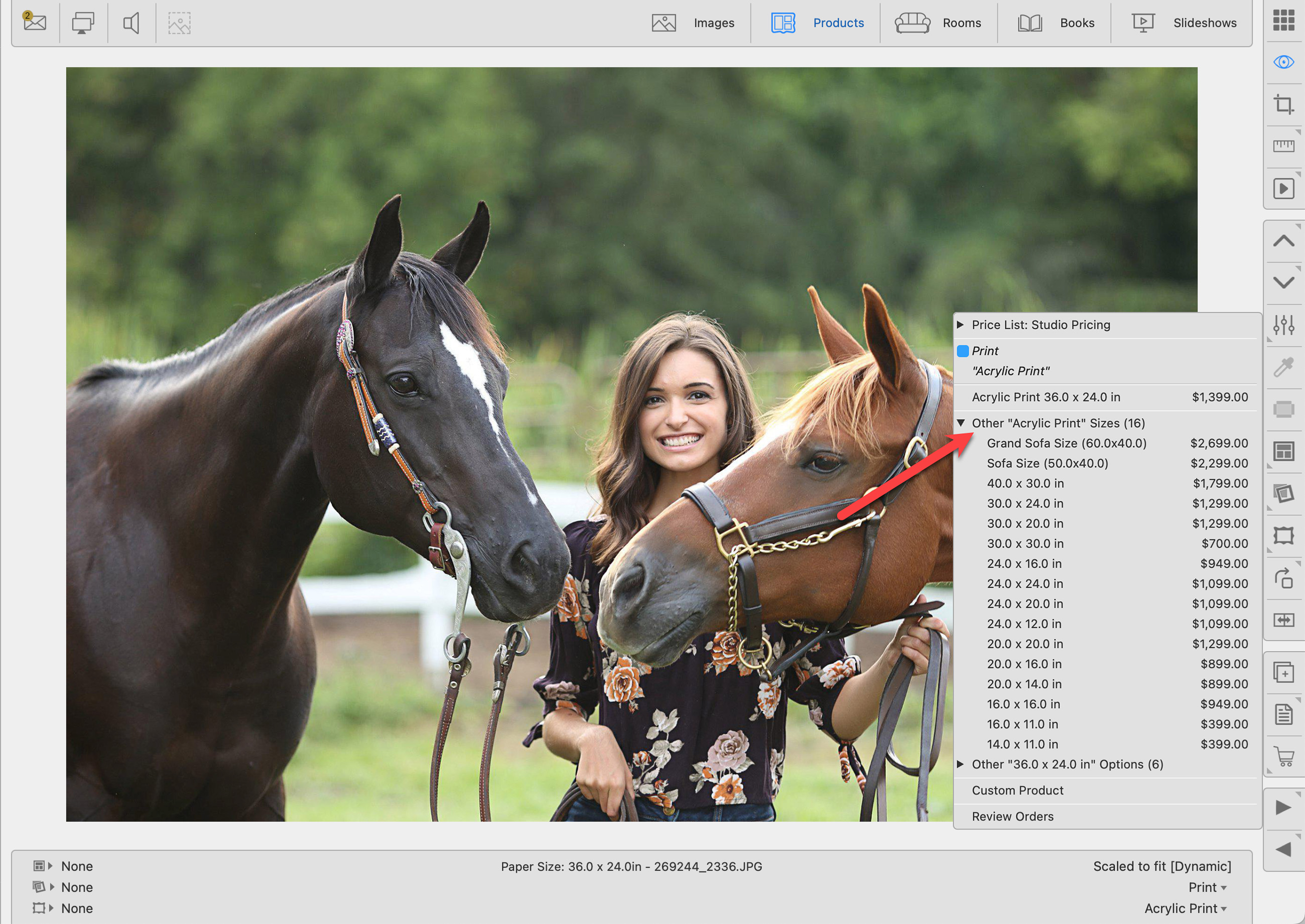Toggle the eye visibility icon
The height and width of the screenshot is (924, 1305).
[x=1283, y=61]
